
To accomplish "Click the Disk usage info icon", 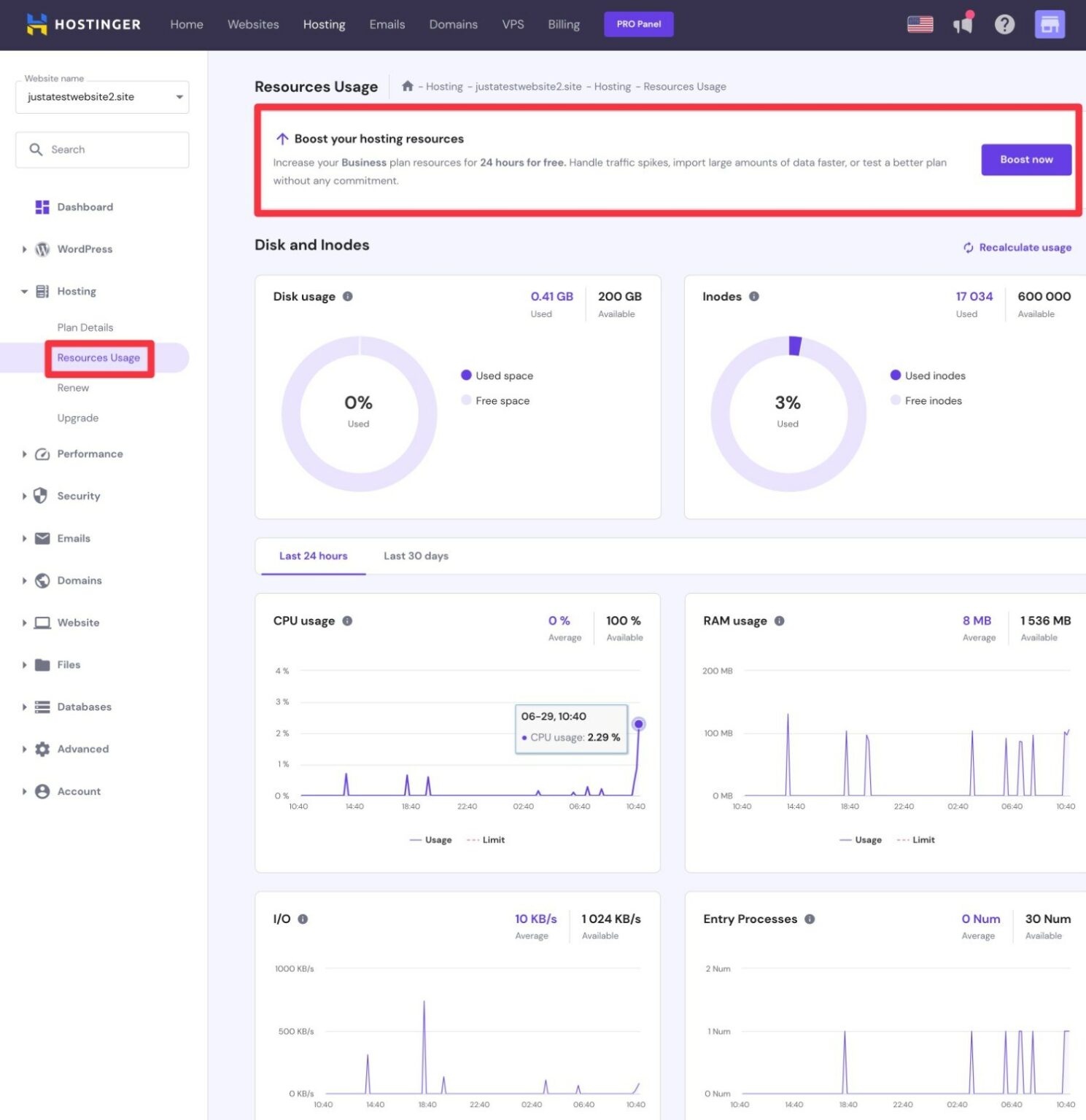I will tap(348, 296).
